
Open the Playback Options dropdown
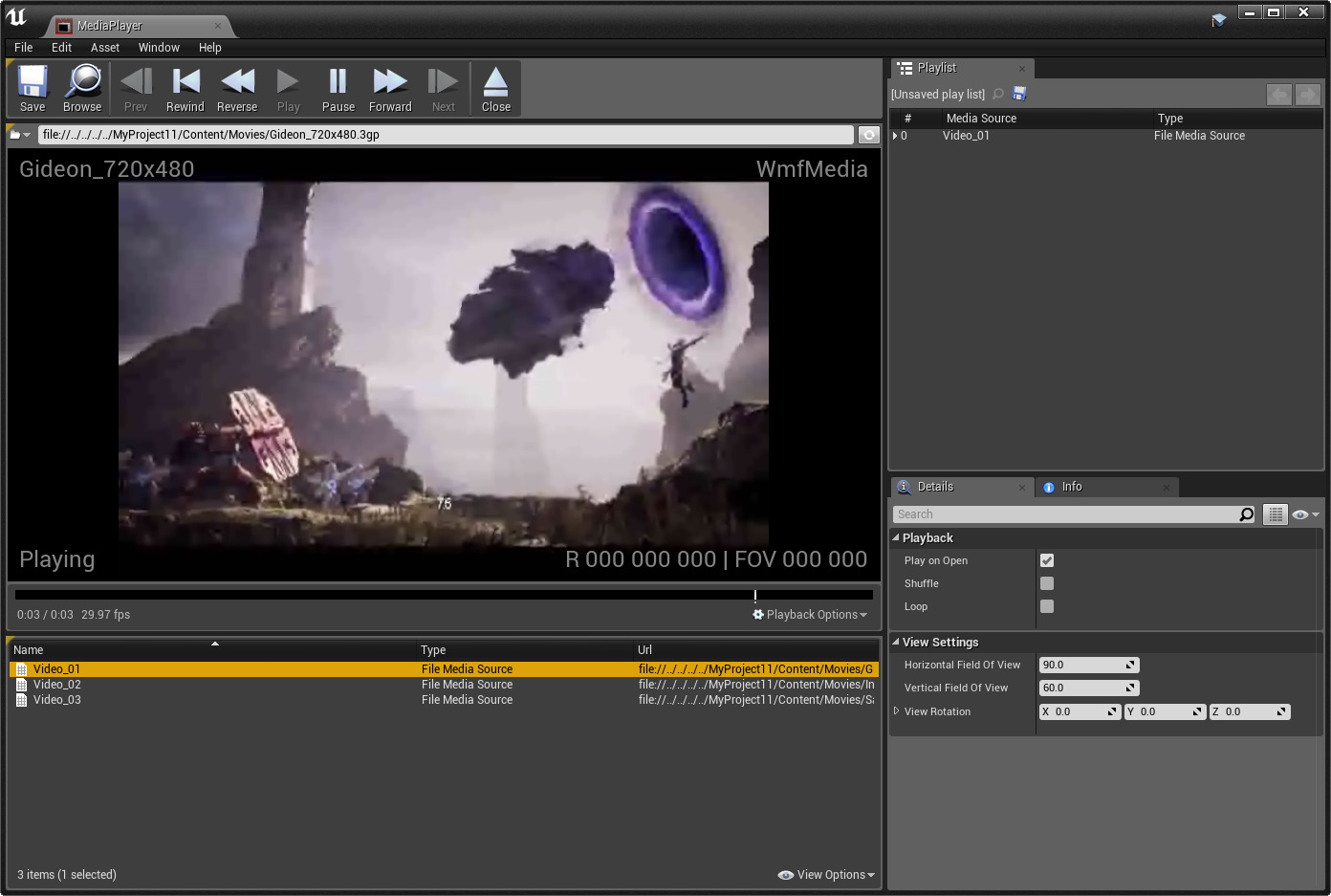(810, 615)
